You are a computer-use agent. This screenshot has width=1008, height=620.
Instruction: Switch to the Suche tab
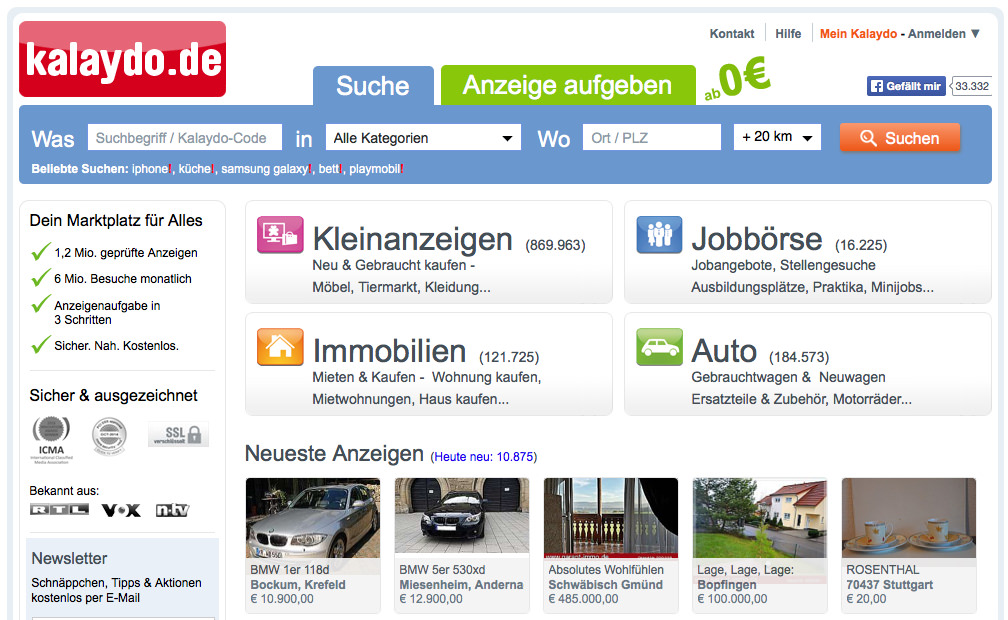coord(373,86)
